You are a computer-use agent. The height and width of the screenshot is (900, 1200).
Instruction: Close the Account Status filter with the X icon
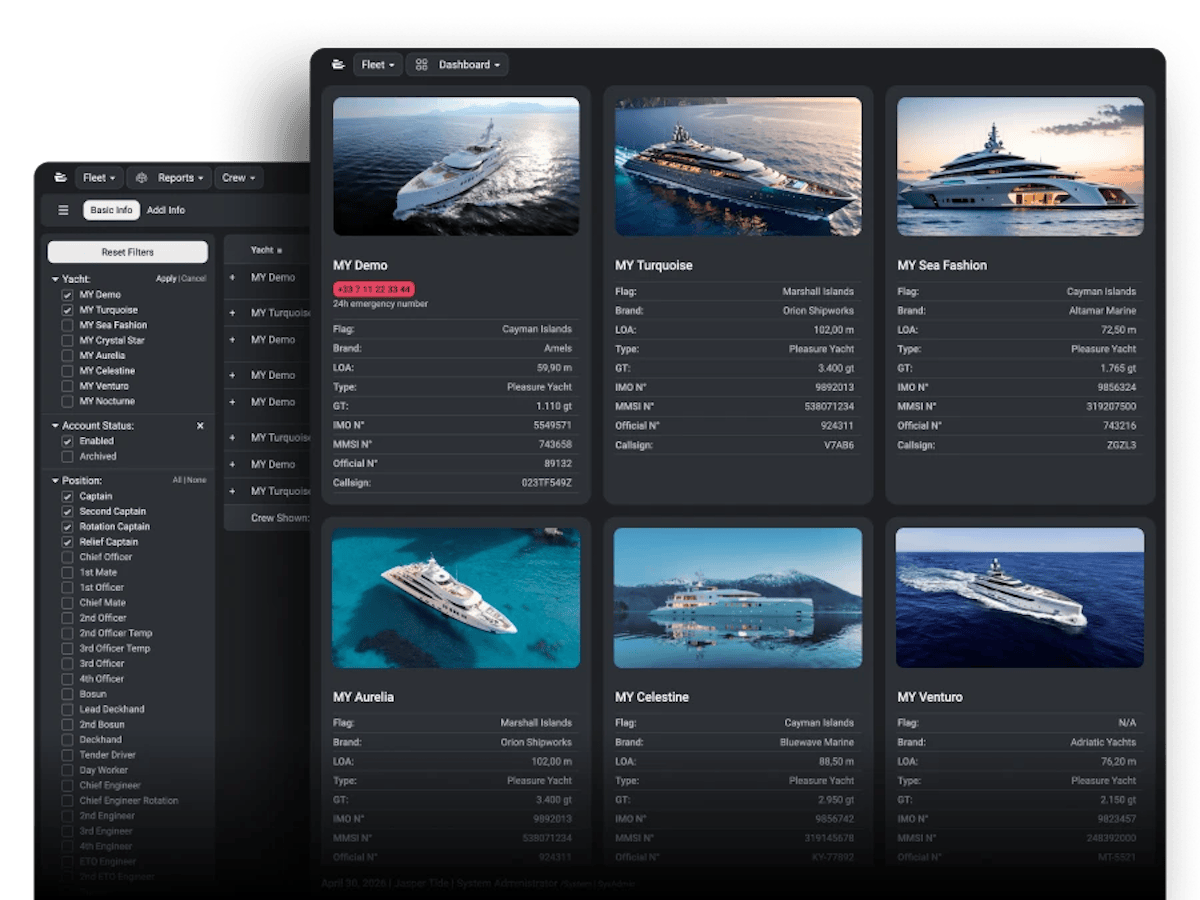click(x=200, y=426)
